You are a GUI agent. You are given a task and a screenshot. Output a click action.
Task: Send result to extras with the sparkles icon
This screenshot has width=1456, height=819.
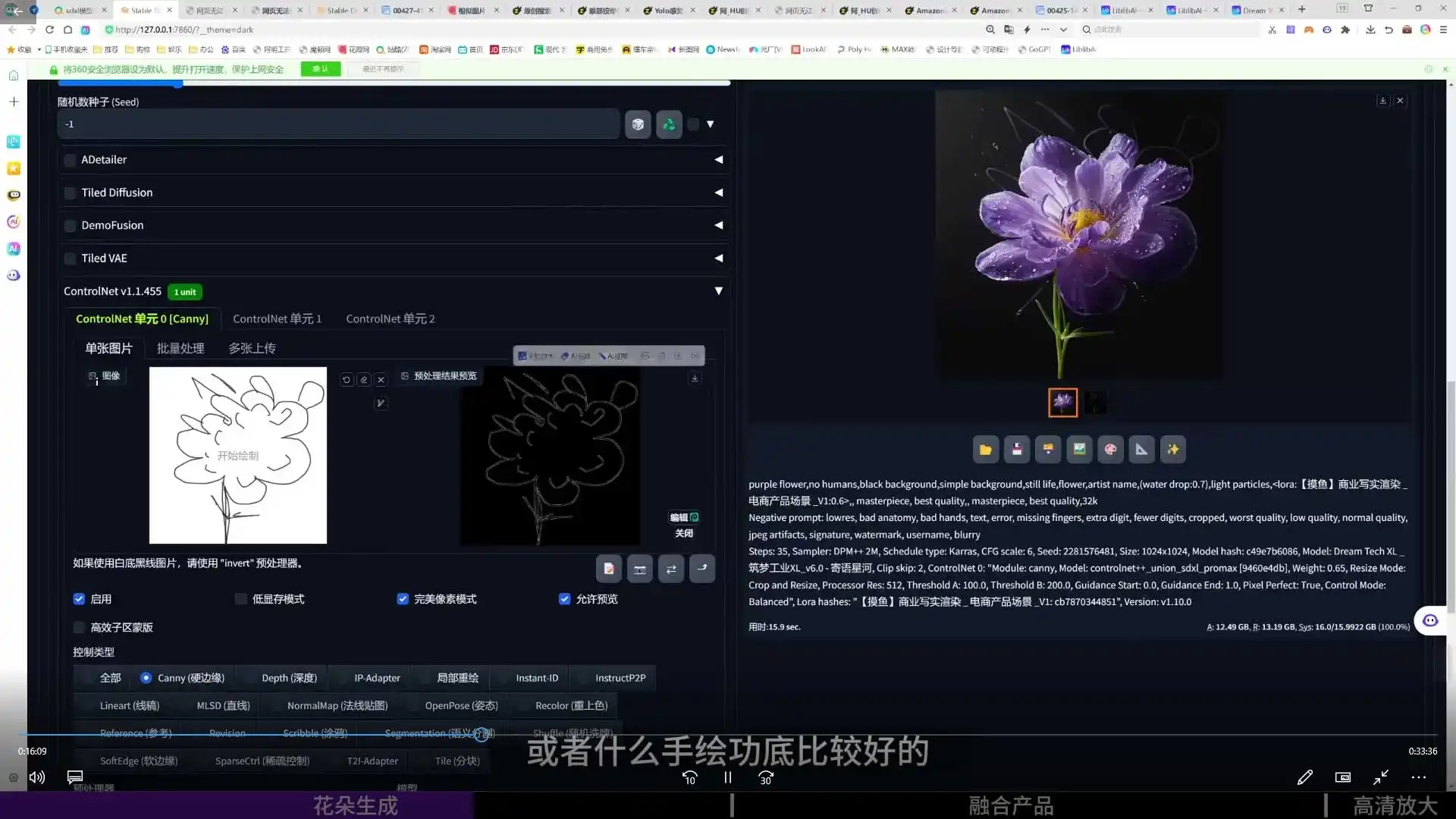[1172, 449]
